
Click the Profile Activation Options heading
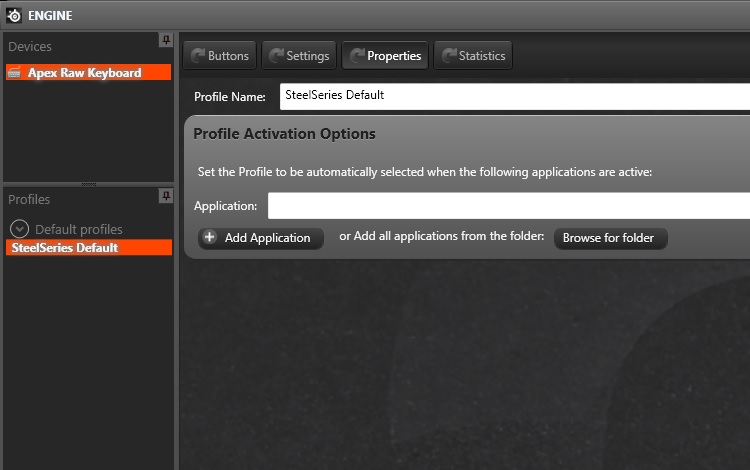tap(284, 134)
